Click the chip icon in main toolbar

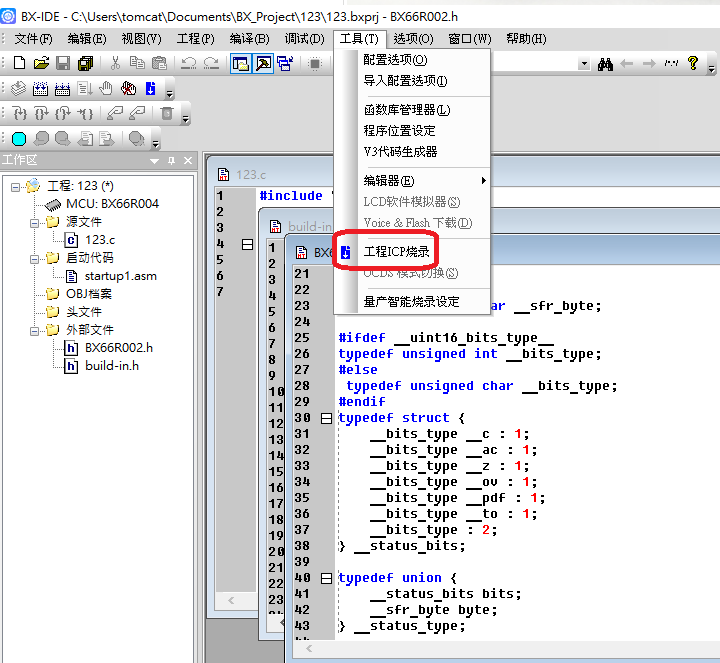[x=315, y=63]
